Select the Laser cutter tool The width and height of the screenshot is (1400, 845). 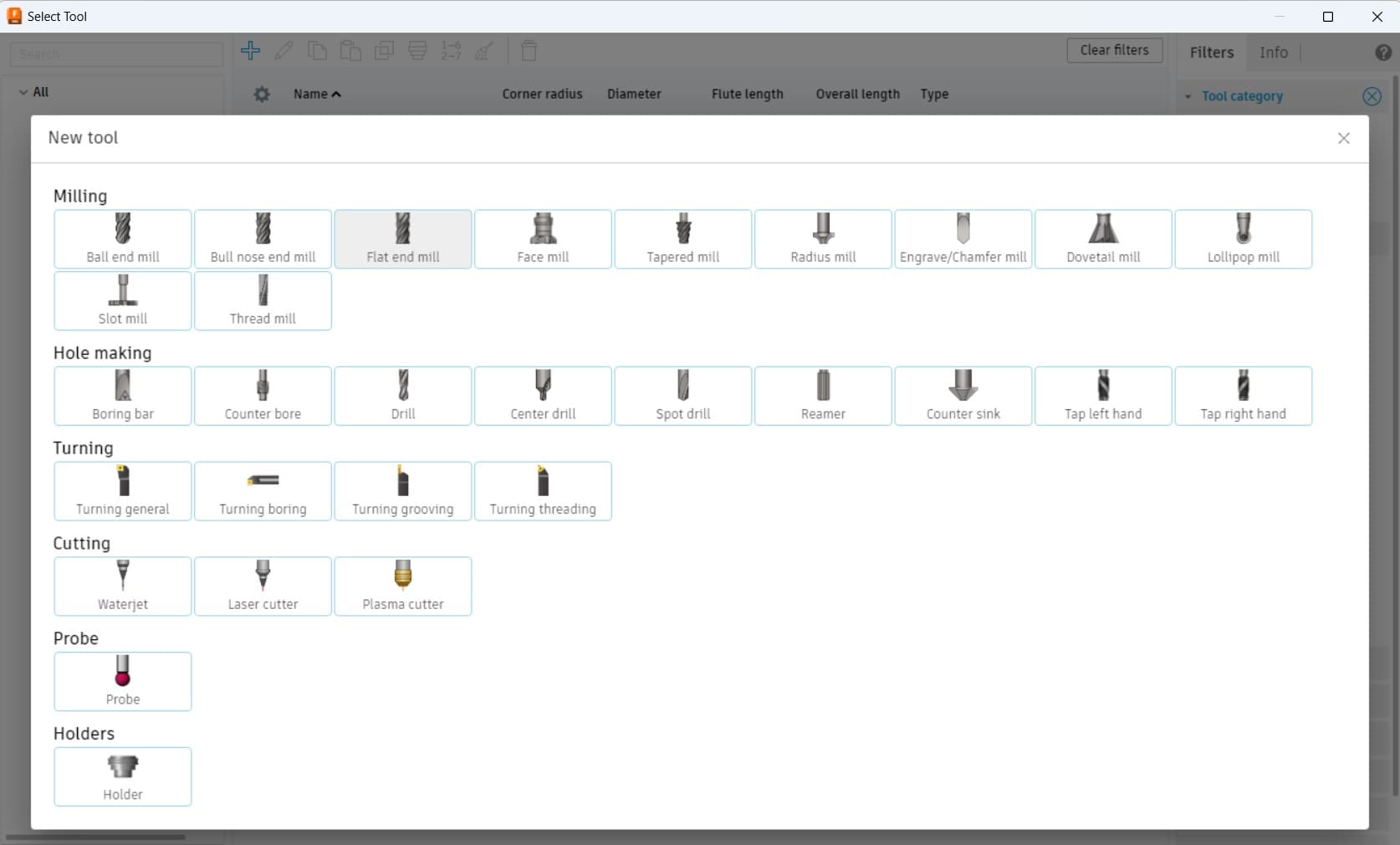[263, 586]
